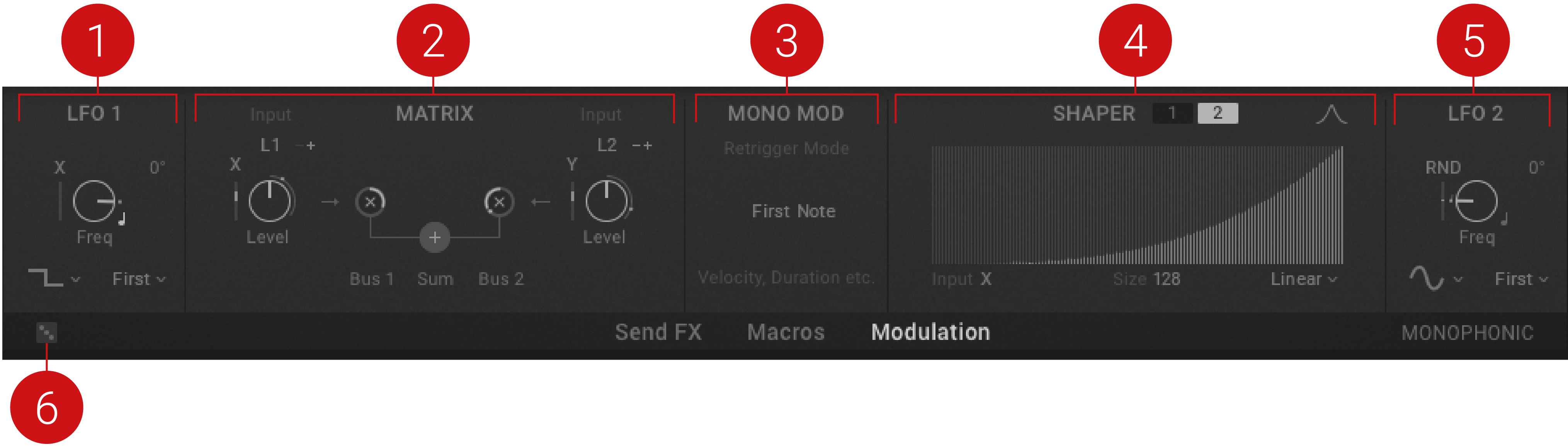This screenshot has height=447, width=1568.
Task: Switch to the Send FX tab
Action: pyautogui.click(x=658, y=332)
